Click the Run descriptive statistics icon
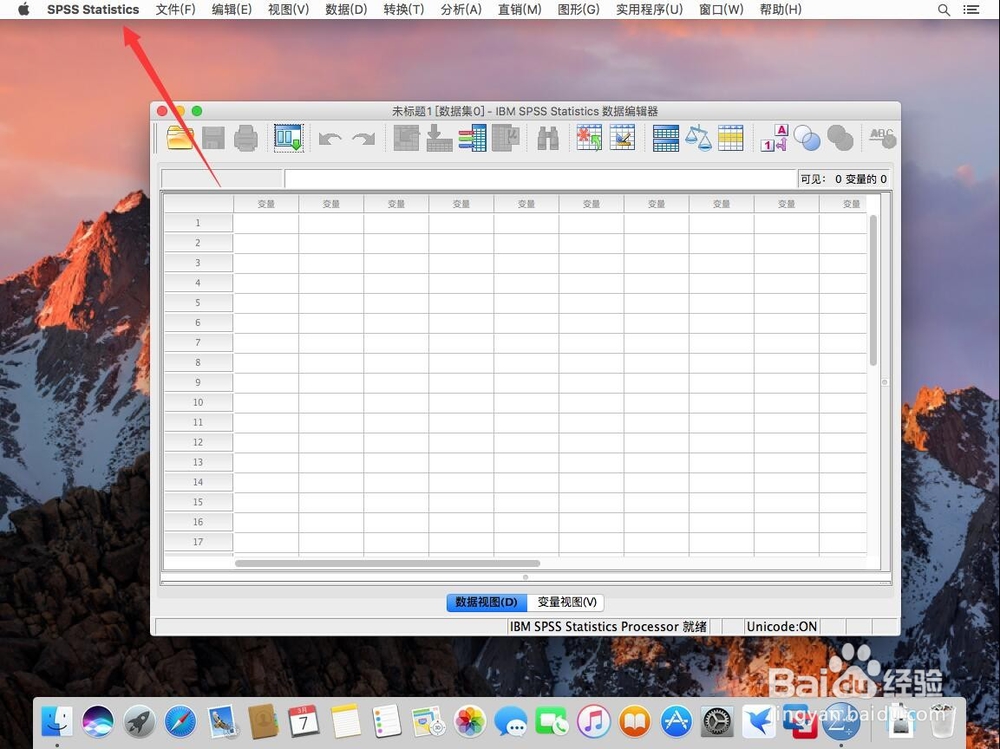The width and height of the screenshot is (1000, 749). (x=506, y=138)
